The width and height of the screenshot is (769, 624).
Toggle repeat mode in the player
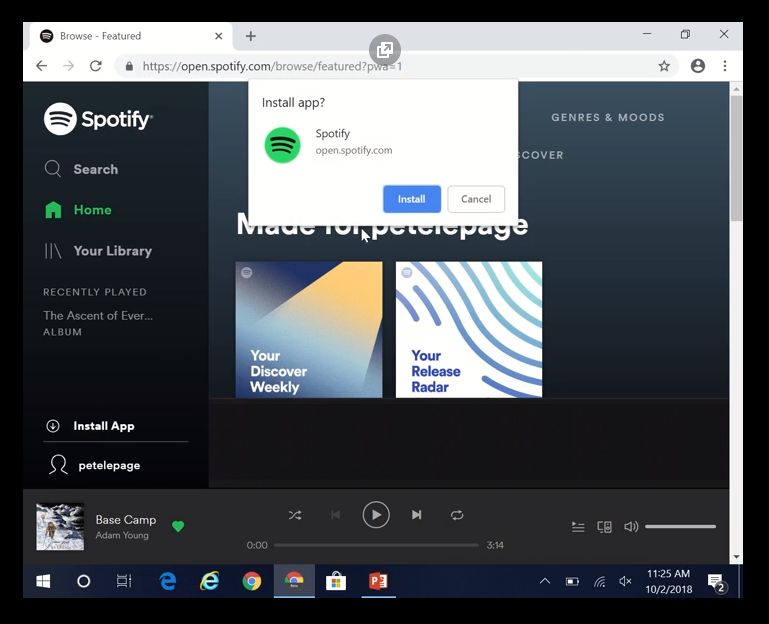click(x=457, y=515)
